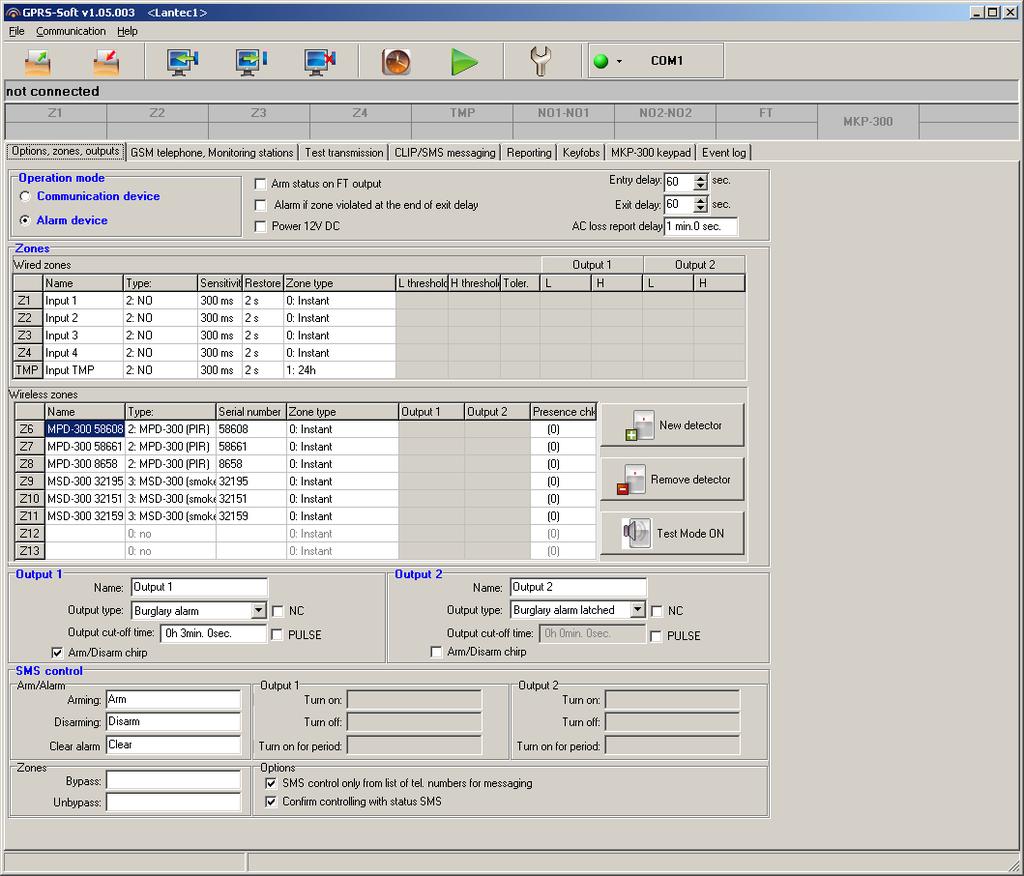Click the green play arrow icon
This screenshot has width=1024, height=876.
click(x=464, y=62)
